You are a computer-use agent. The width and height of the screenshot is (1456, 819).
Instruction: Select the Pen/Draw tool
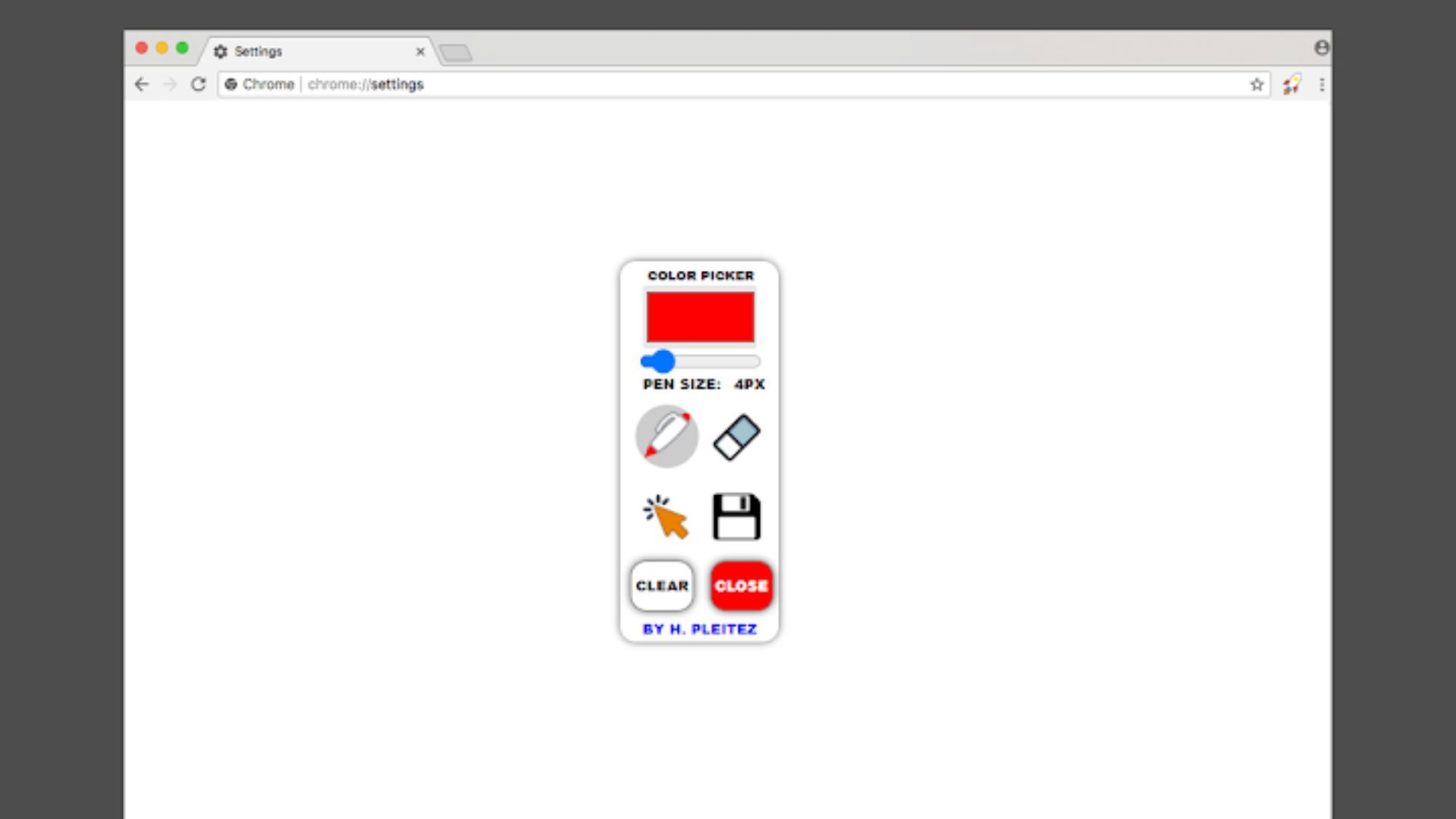pyautogui.click(x=665, y=435)
